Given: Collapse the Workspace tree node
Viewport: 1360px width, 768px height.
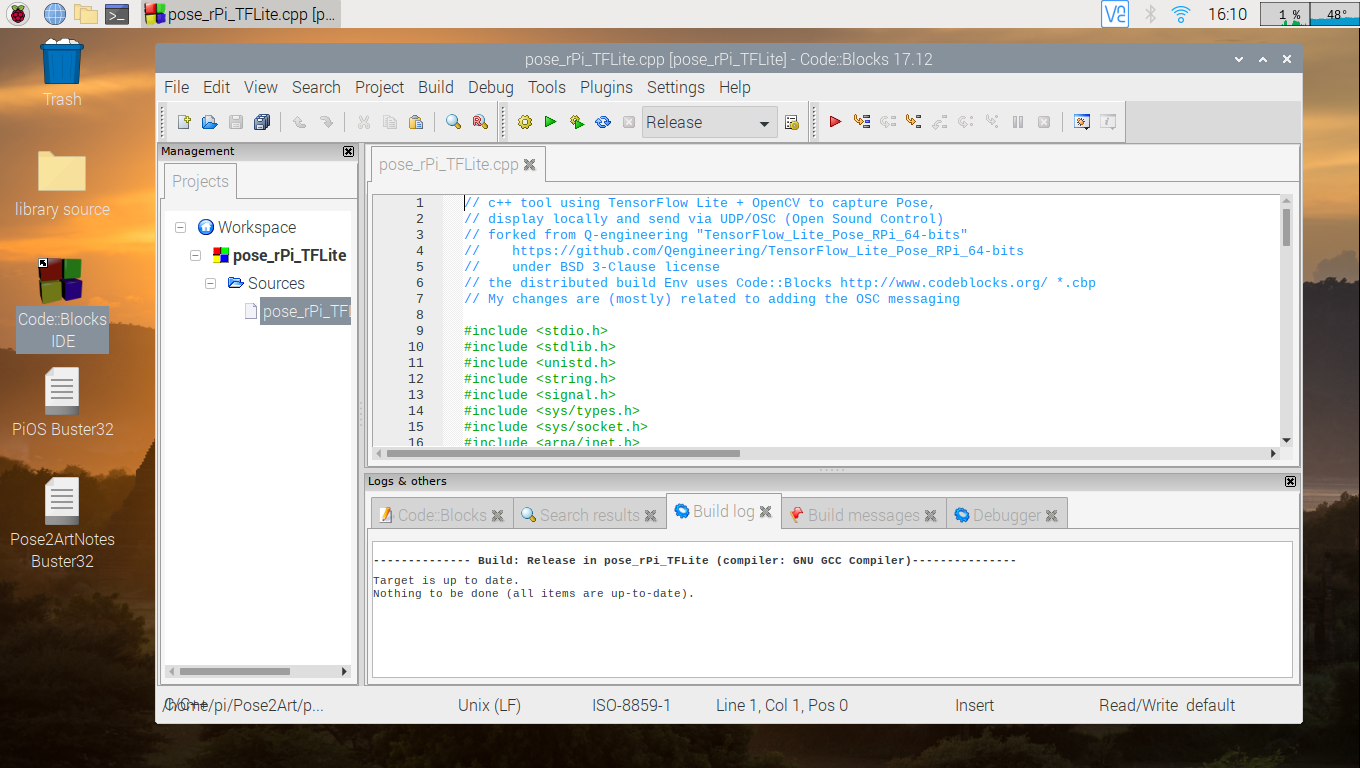Looking at the screenshot, I should click(x=181, y=227).
